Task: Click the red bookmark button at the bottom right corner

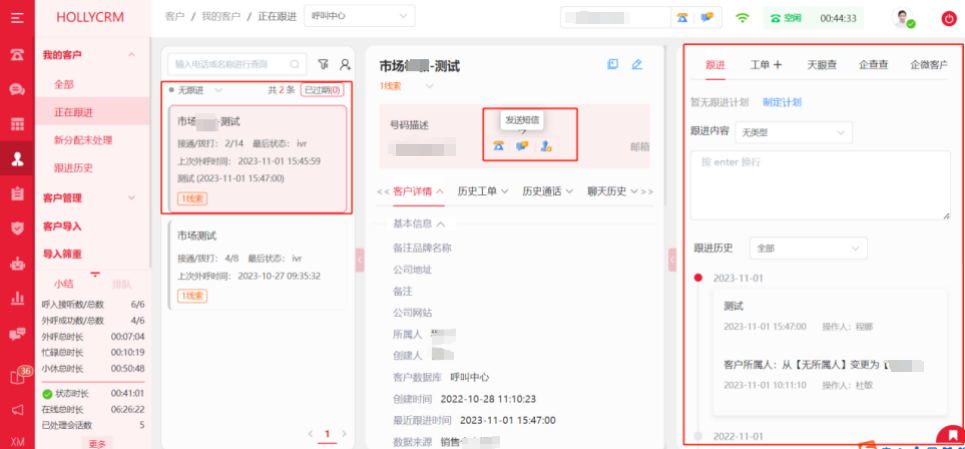Action: [x=952, y=437]
